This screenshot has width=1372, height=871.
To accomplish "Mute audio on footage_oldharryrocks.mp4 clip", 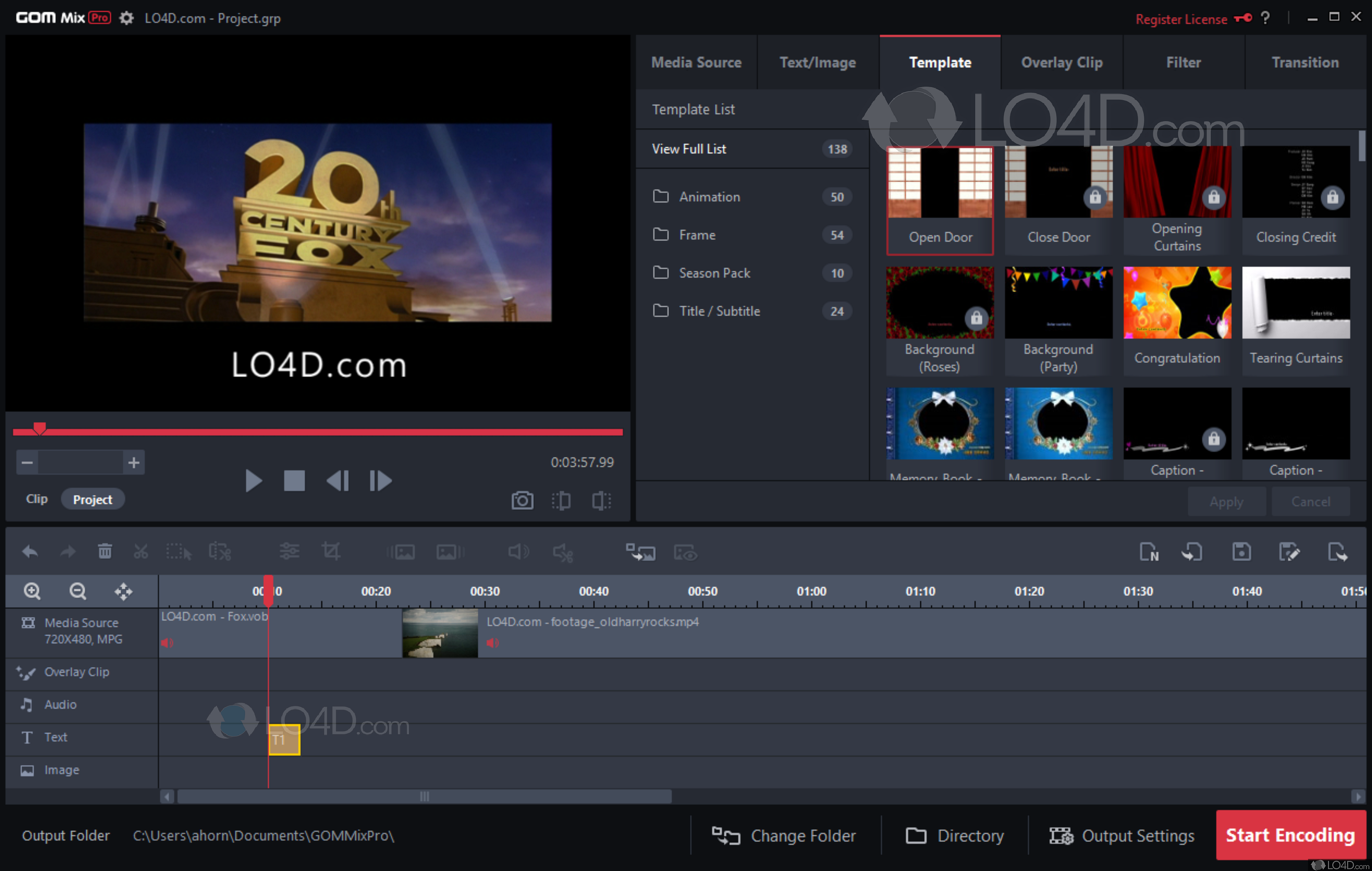I will (x=492, y=642).
